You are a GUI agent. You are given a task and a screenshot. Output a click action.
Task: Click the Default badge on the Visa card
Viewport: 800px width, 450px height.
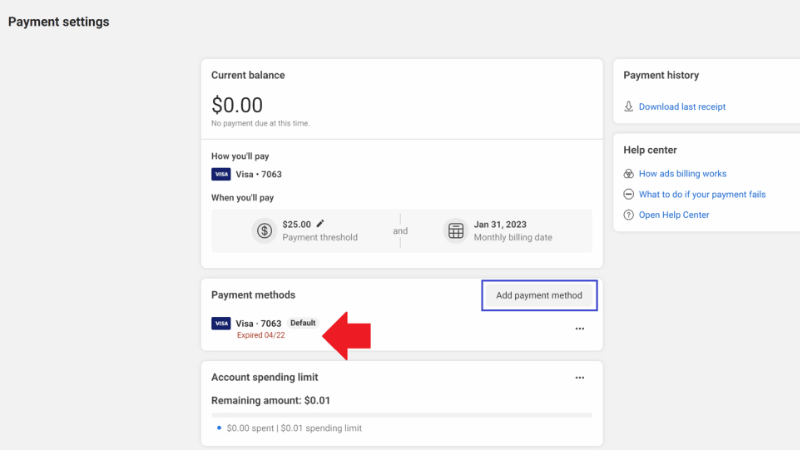point(302,323)
